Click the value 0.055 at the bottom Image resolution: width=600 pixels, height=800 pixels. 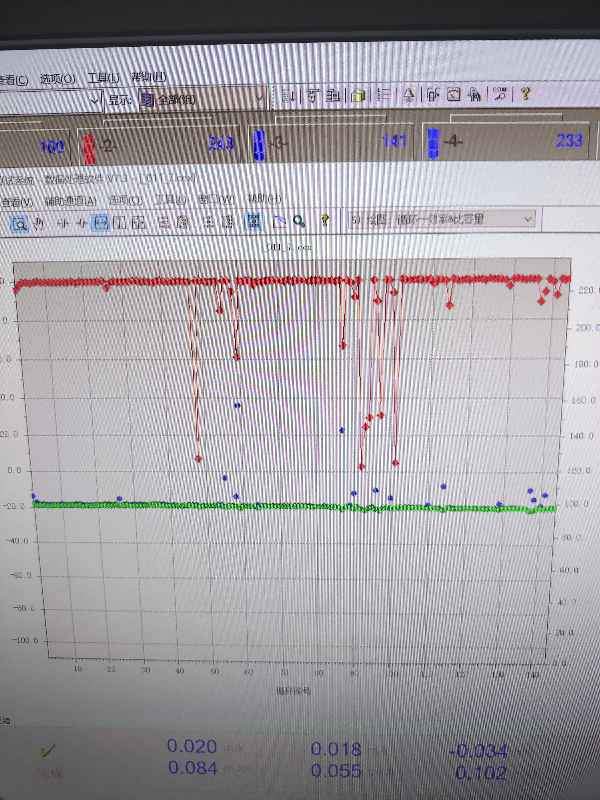(336, 770)
